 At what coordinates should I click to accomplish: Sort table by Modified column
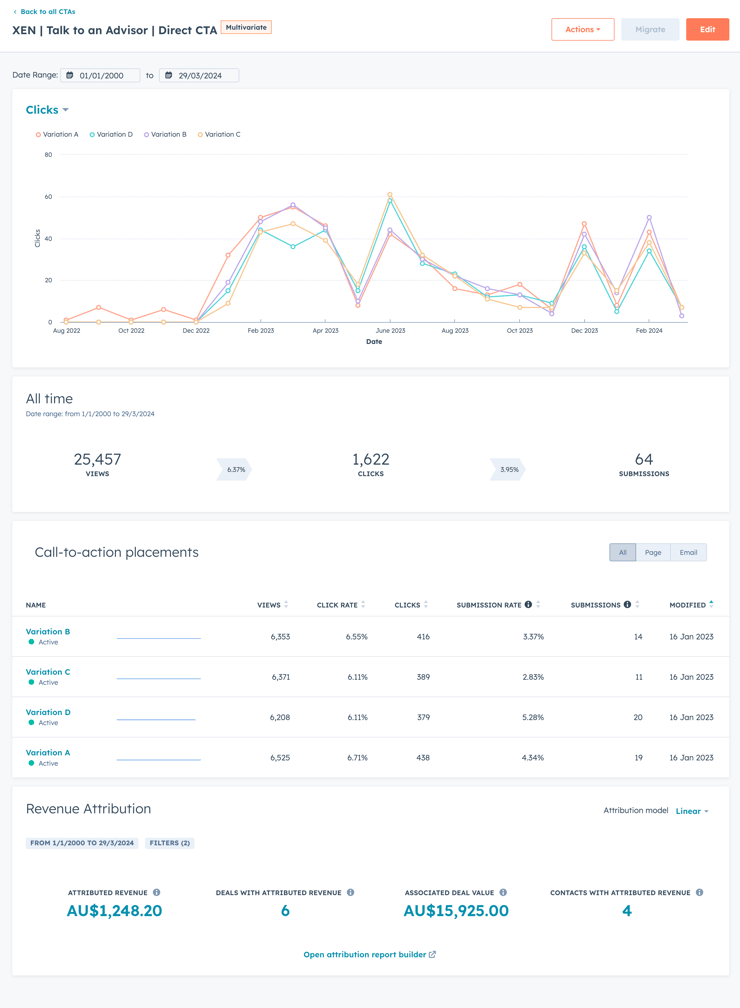(691, 605)
